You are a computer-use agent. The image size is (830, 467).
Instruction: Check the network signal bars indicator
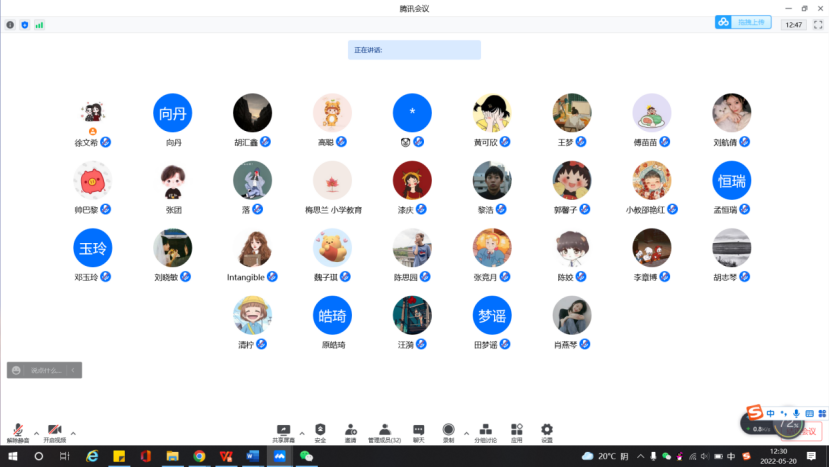40,24
